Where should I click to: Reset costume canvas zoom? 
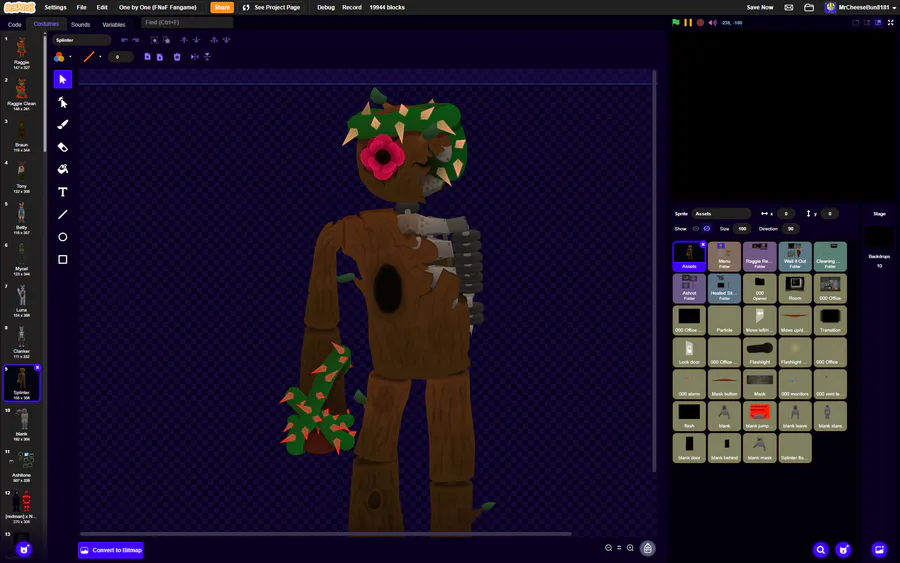coord(619,548)
